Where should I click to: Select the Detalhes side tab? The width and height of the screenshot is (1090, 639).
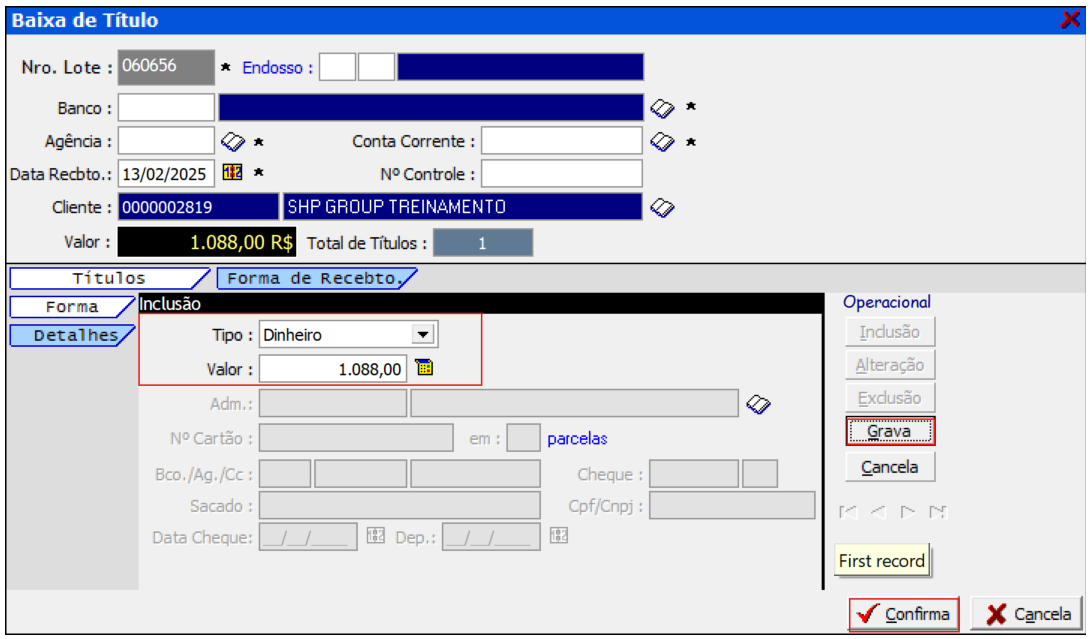[x=70, y=335]
